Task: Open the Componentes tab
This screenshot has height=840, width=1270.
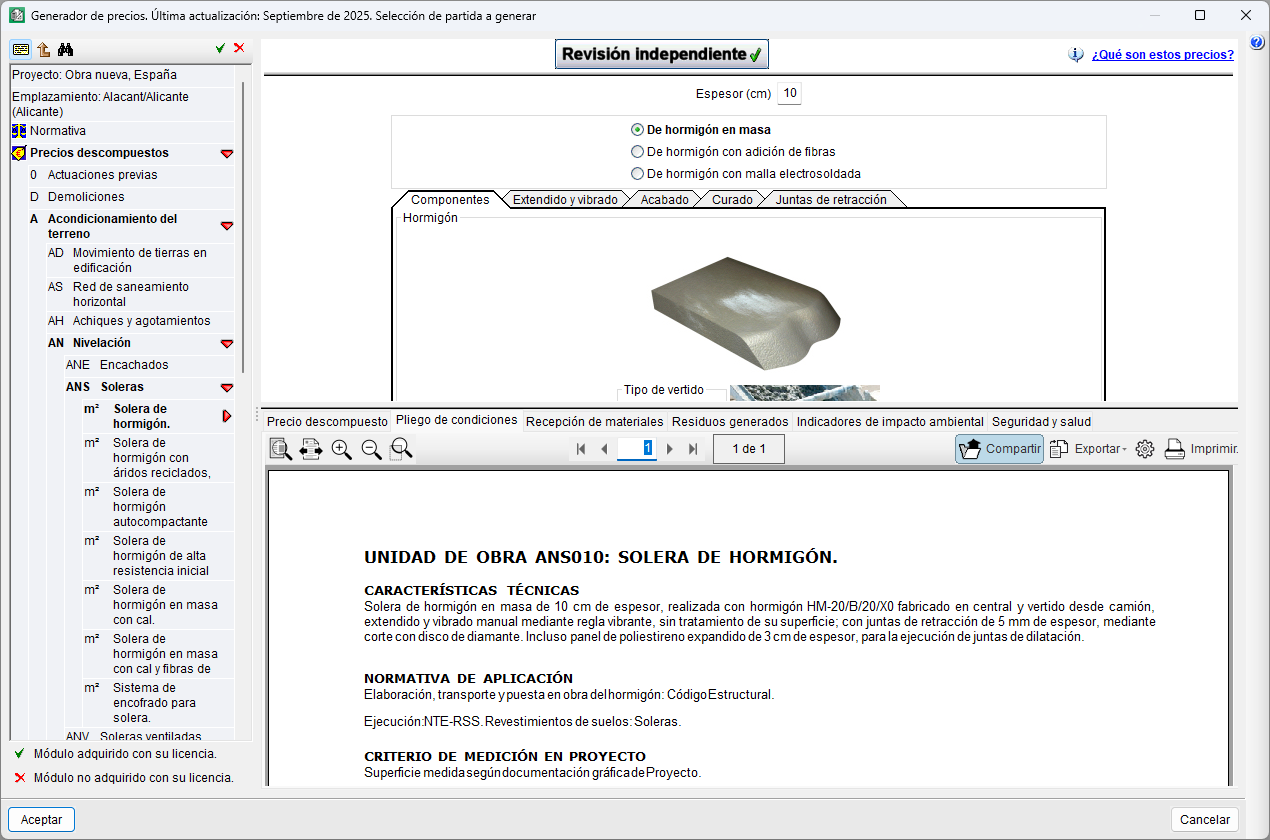Action: pos(450,199)
